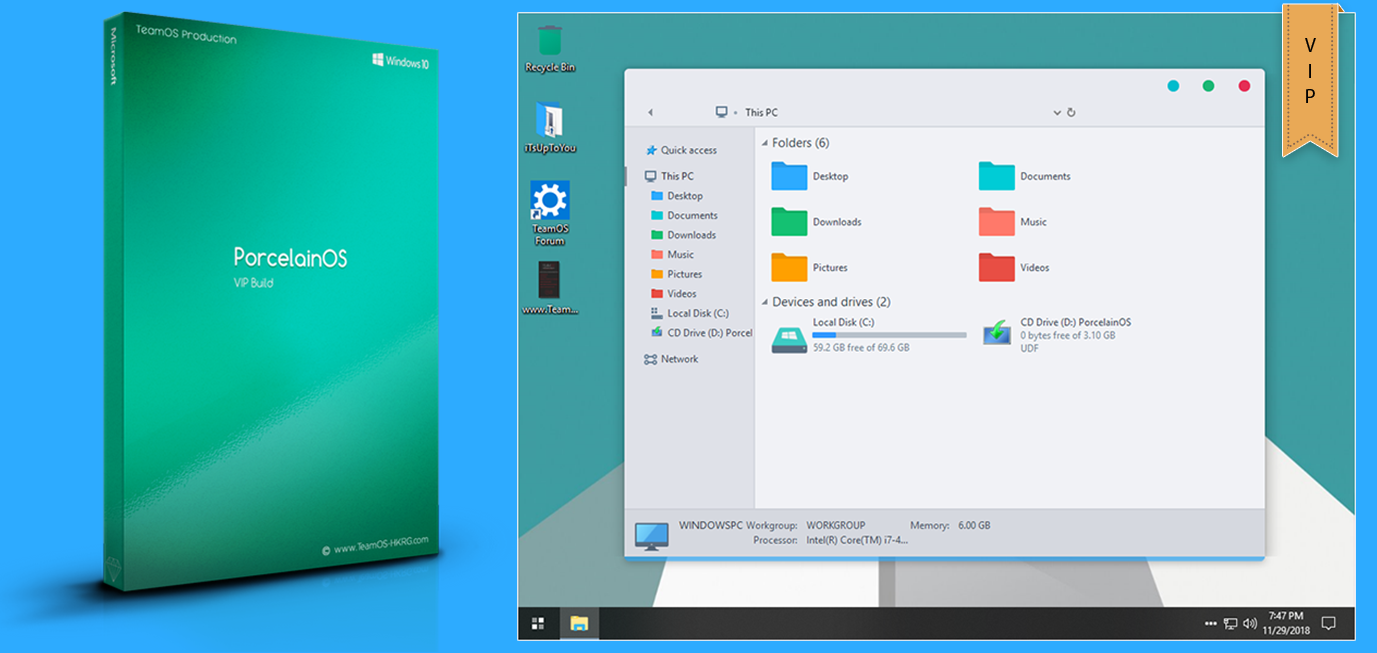Open the network tray icon

[x=1230, y=624]
